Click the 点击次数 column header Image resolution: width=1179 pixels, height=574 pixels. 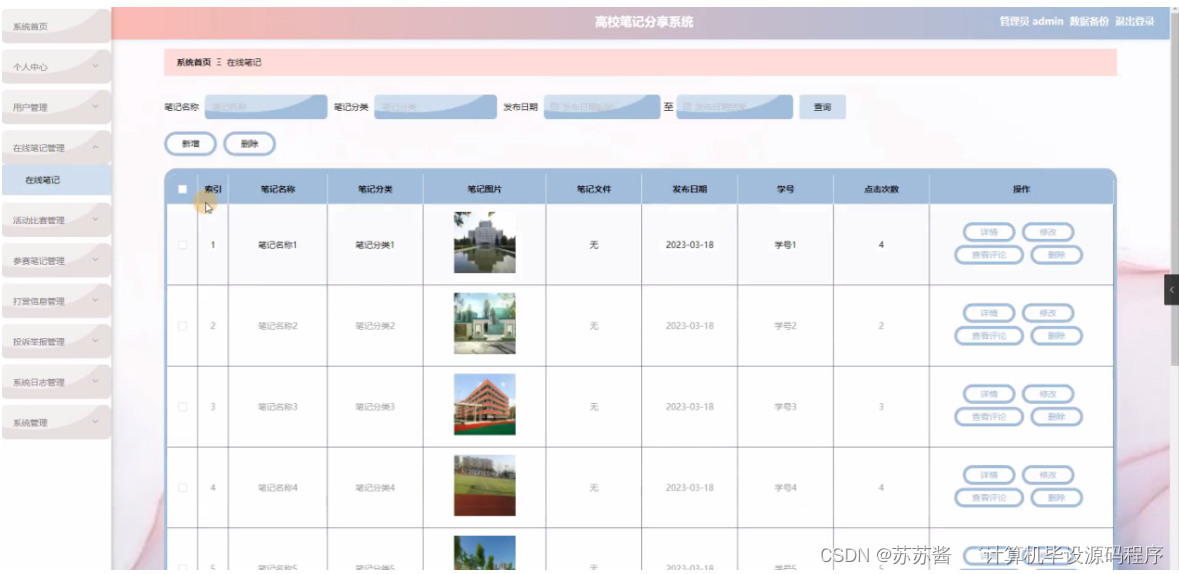880,189
